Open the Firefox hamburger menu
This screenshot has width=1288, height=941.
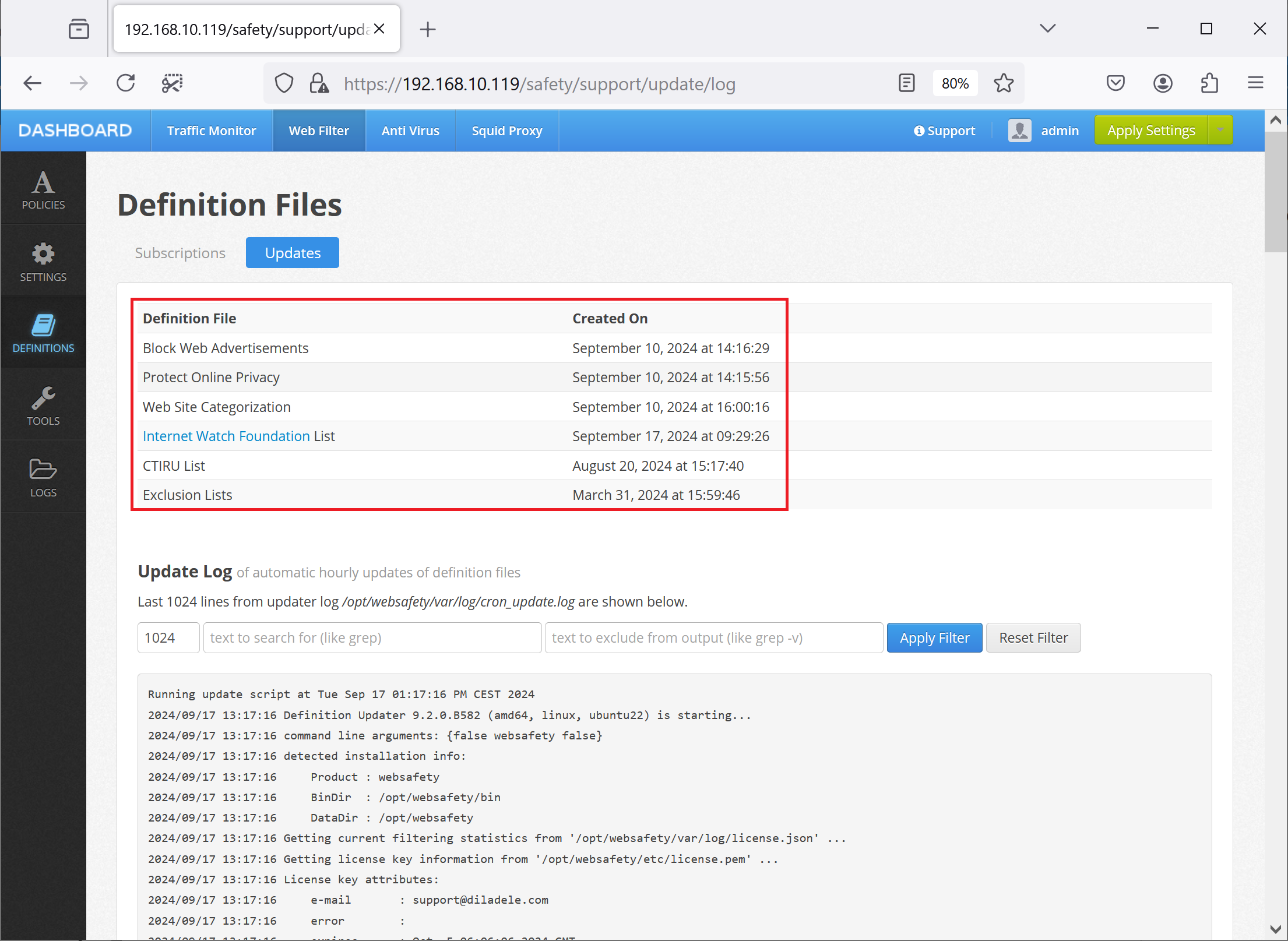(1255, 83)
